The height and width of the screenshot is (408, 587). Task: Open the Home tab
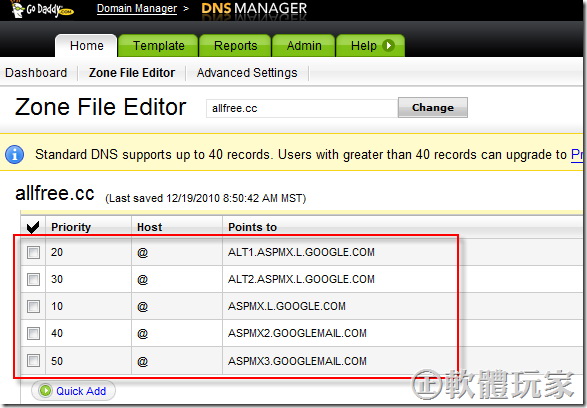86,46
